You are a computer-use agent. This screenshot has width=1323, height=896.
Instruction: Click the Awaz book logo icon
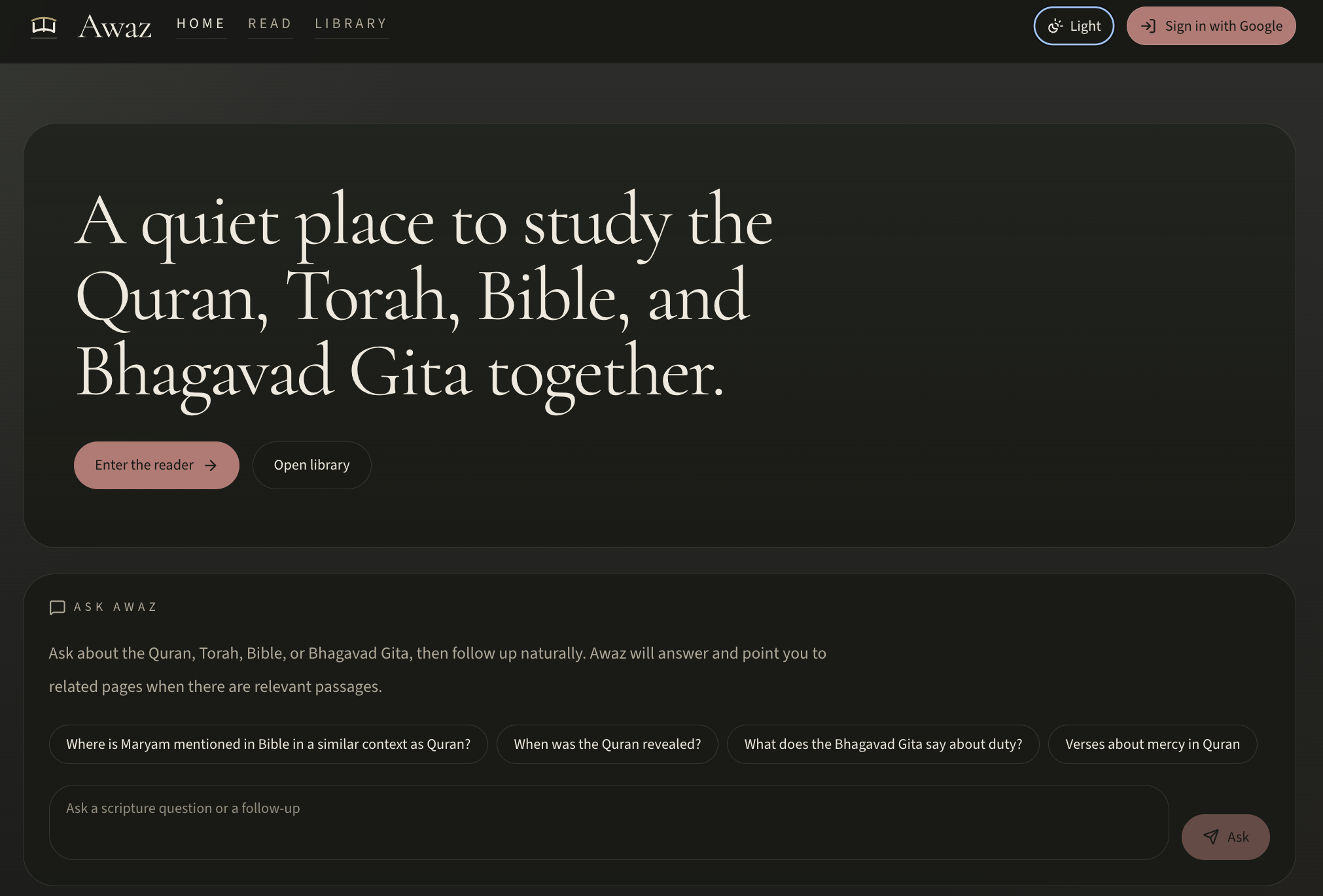click(43, 26)
